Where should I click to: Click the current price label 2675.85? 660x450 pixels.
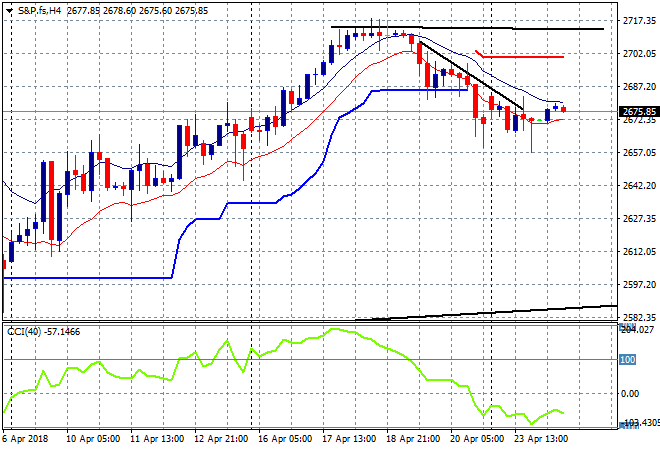click(639, 112)
